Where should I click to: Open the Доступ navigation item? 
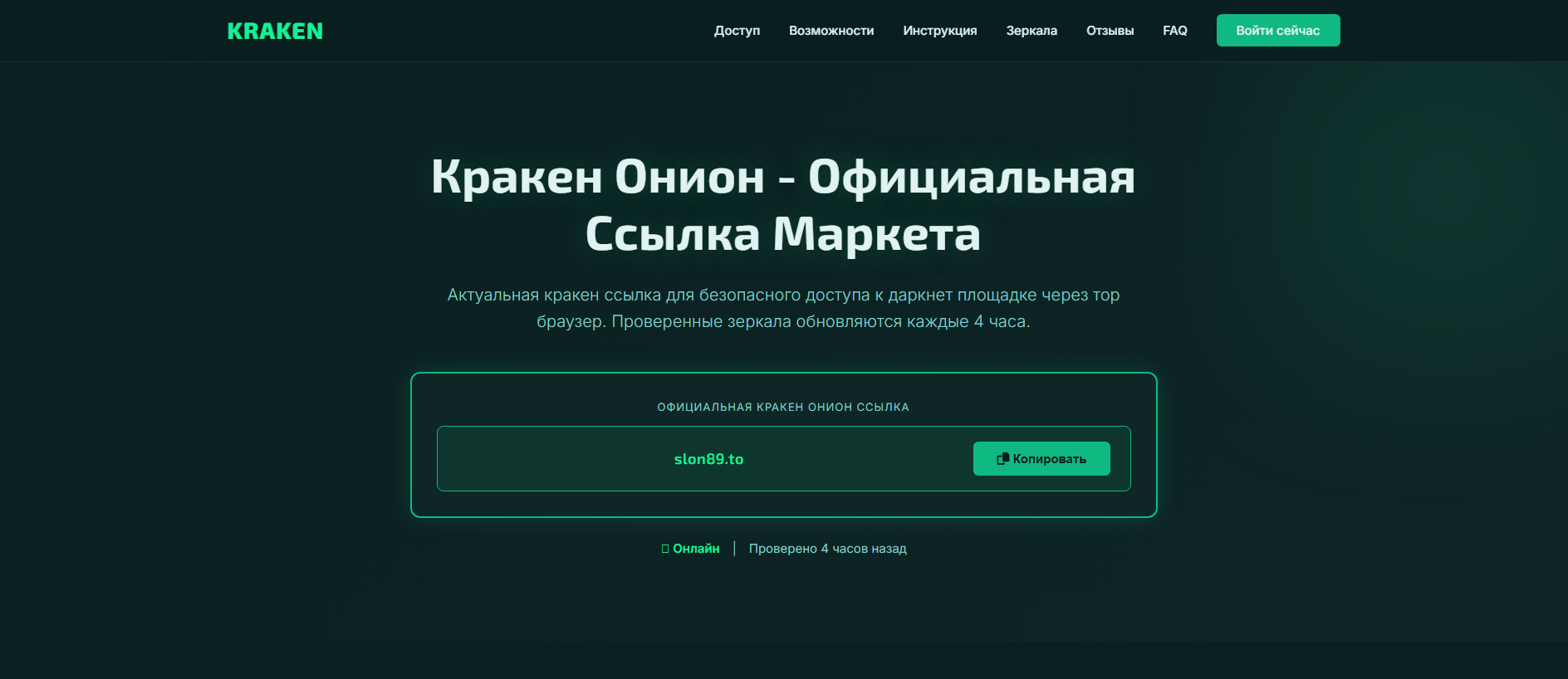click(x=737, y=31)
